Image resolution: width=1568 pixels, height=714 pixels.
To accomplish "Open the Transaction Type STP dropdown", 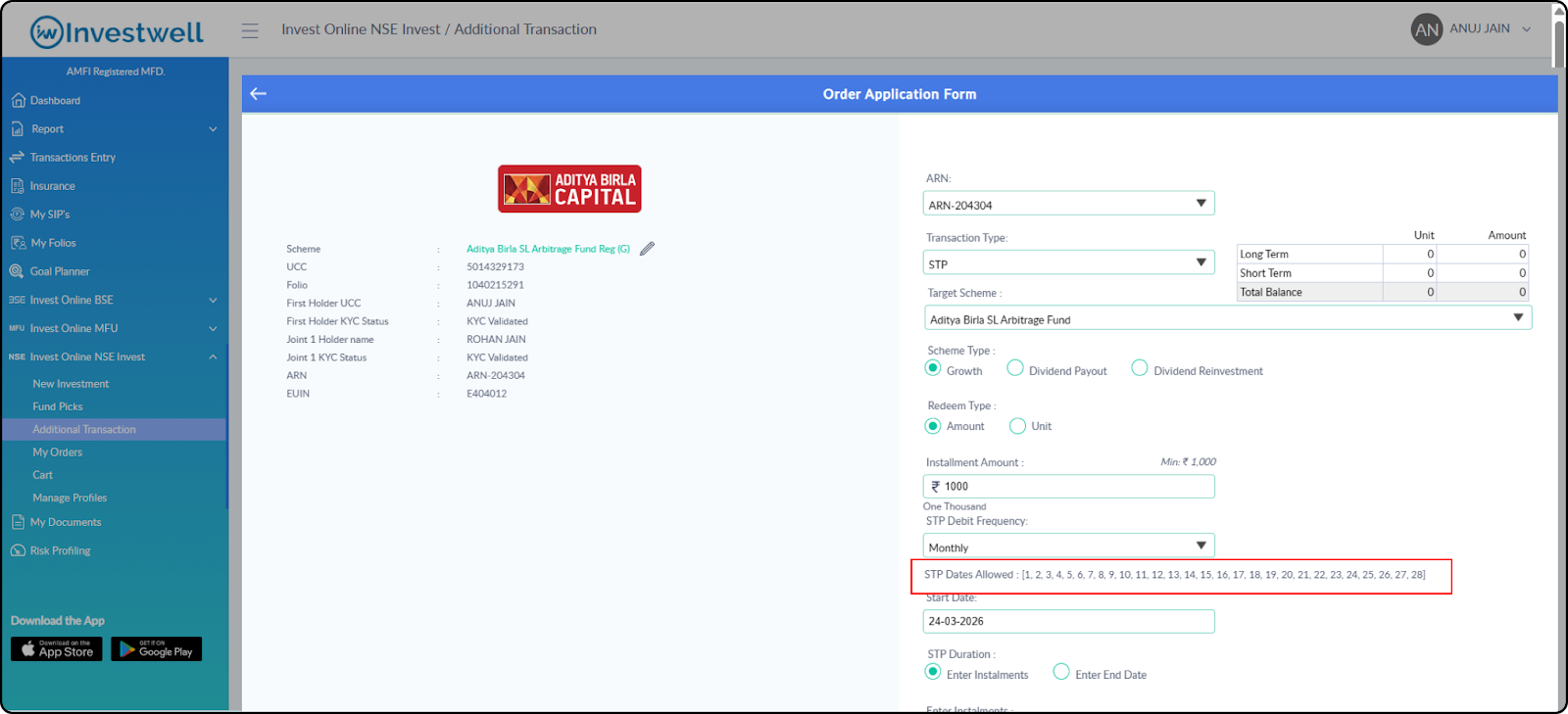I will (1068, 262).
